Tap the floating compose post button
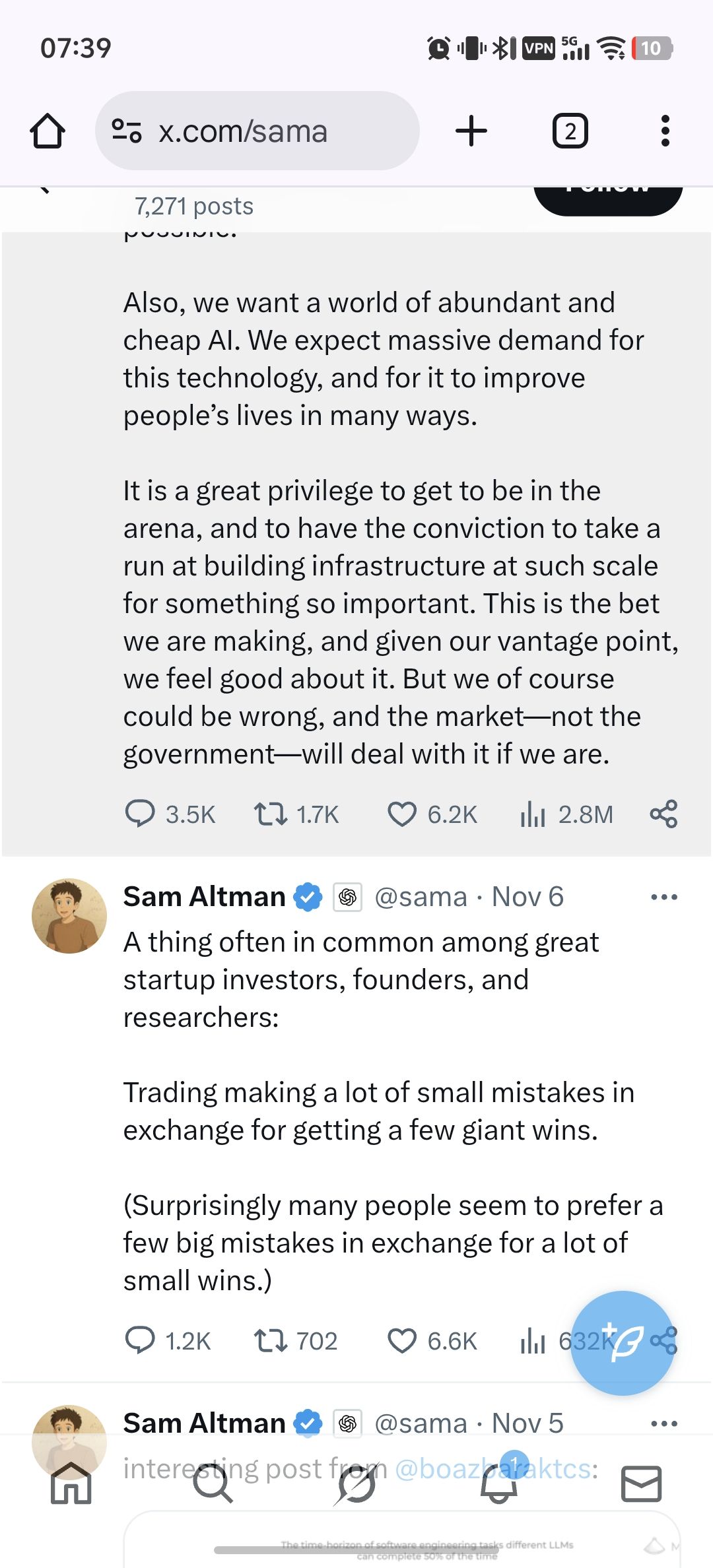 click(623, 1342)
